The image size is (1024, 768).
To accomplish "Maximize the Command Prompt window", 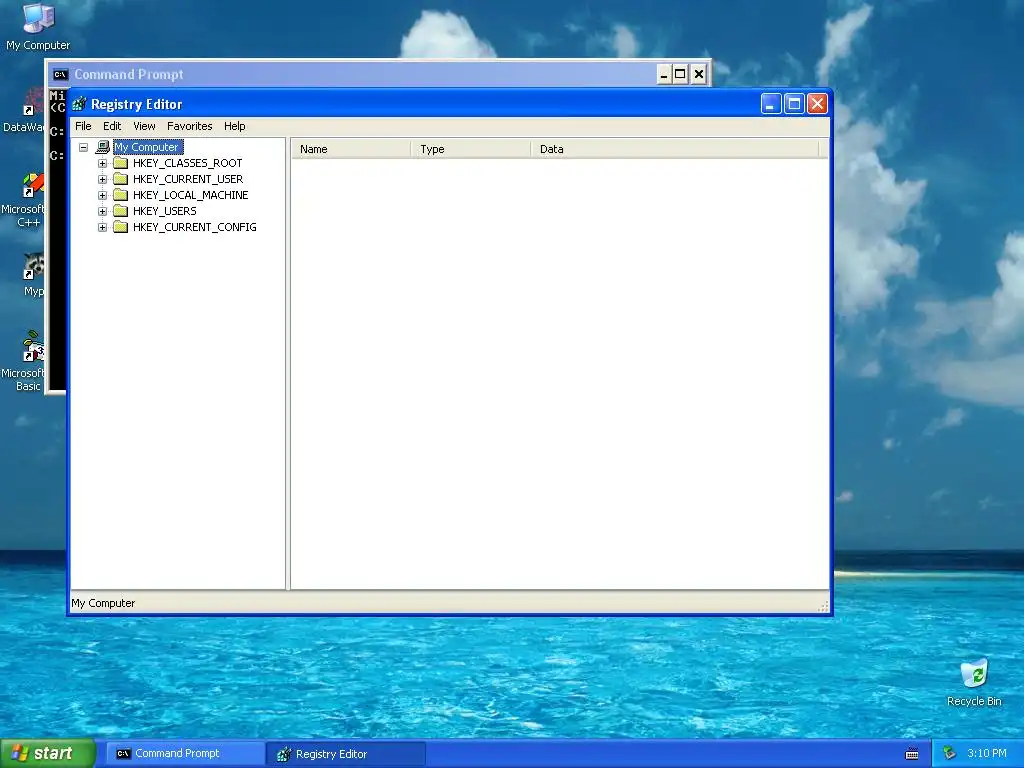I will click(x=680, y=74).
